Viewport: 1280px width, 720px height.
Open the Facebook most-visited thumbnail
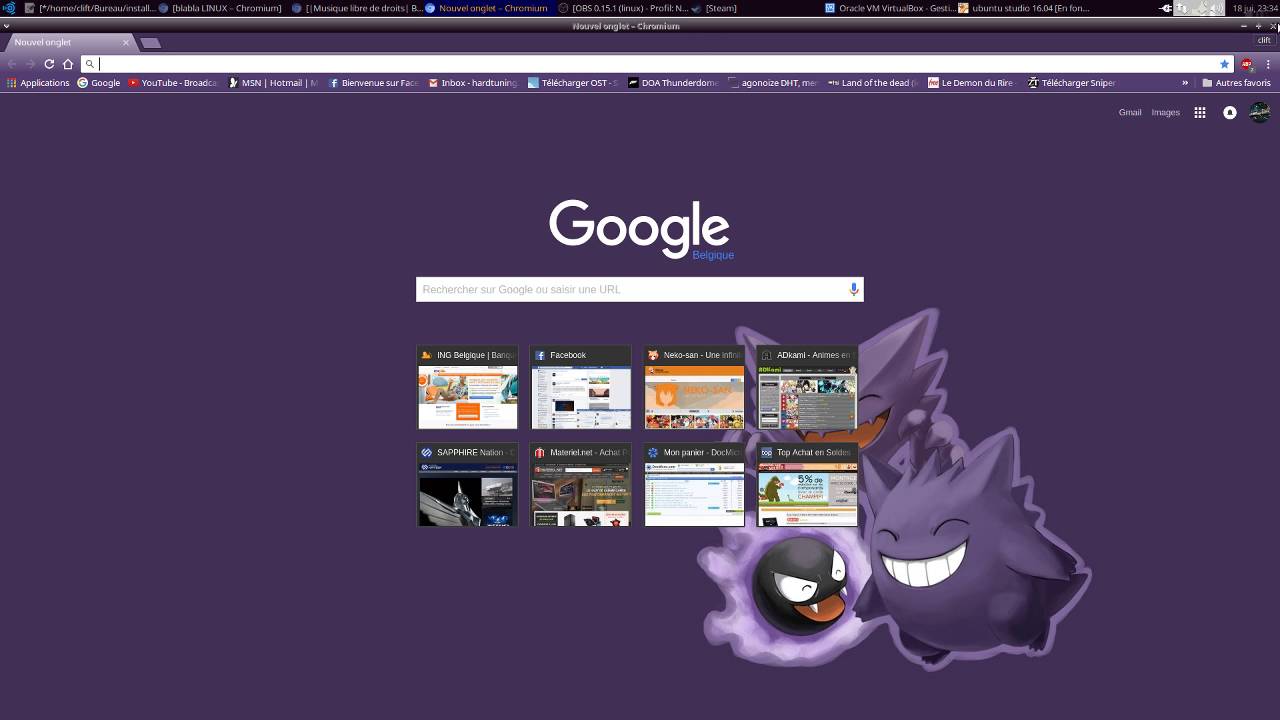(581, 387)
